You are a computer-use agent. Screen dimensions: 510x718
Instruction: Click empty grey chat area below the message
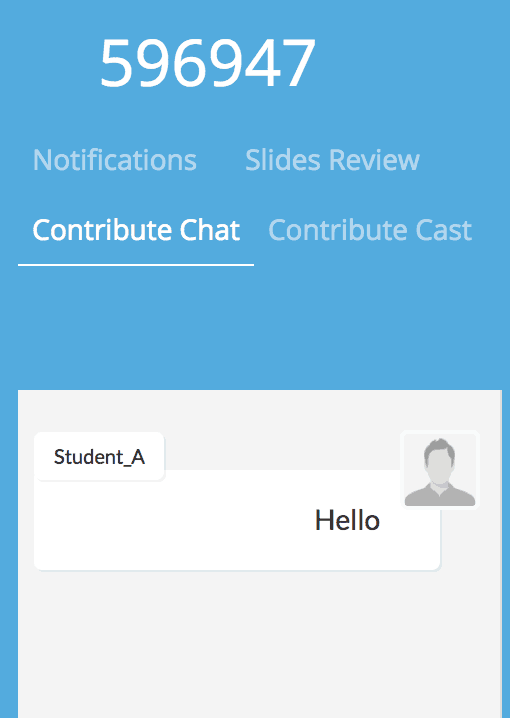pyautogui.click(x=260, y=646)
